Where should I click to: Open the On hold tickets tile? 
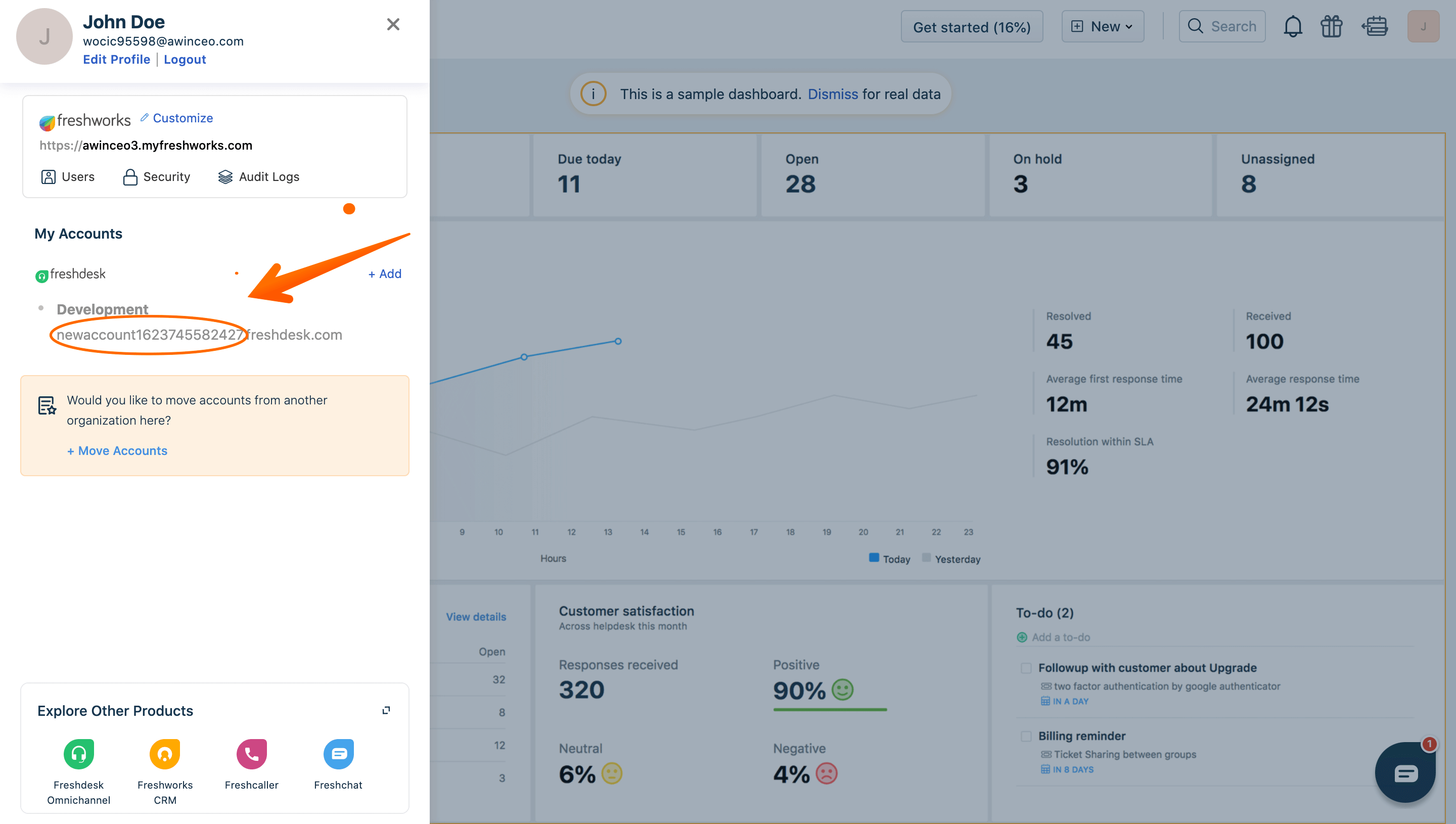pos(1100,175)
